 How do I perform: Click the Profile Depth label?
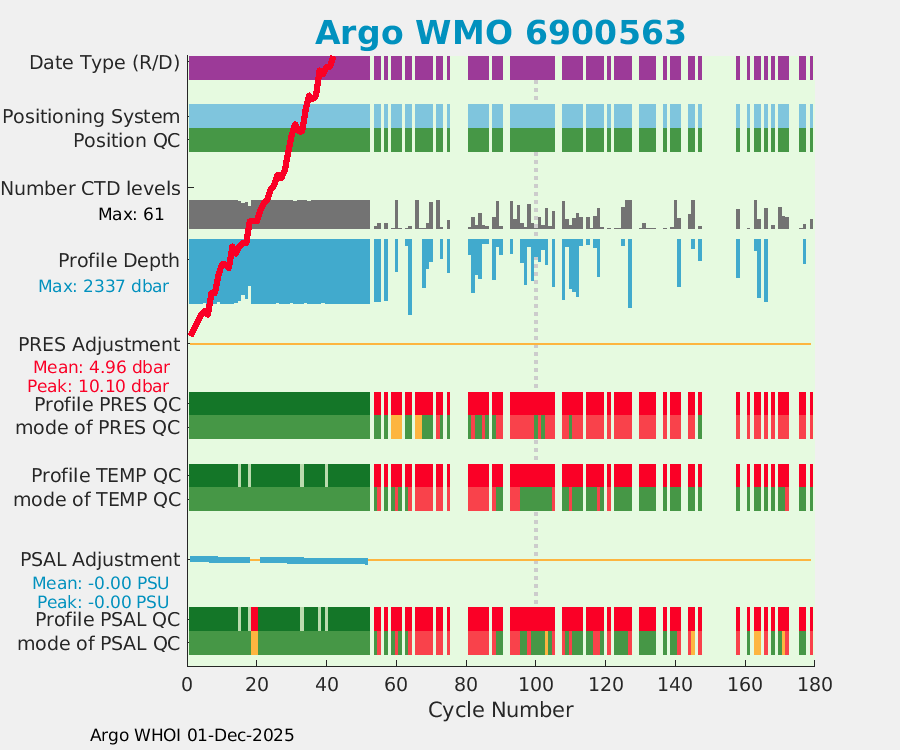coord(119,261)
